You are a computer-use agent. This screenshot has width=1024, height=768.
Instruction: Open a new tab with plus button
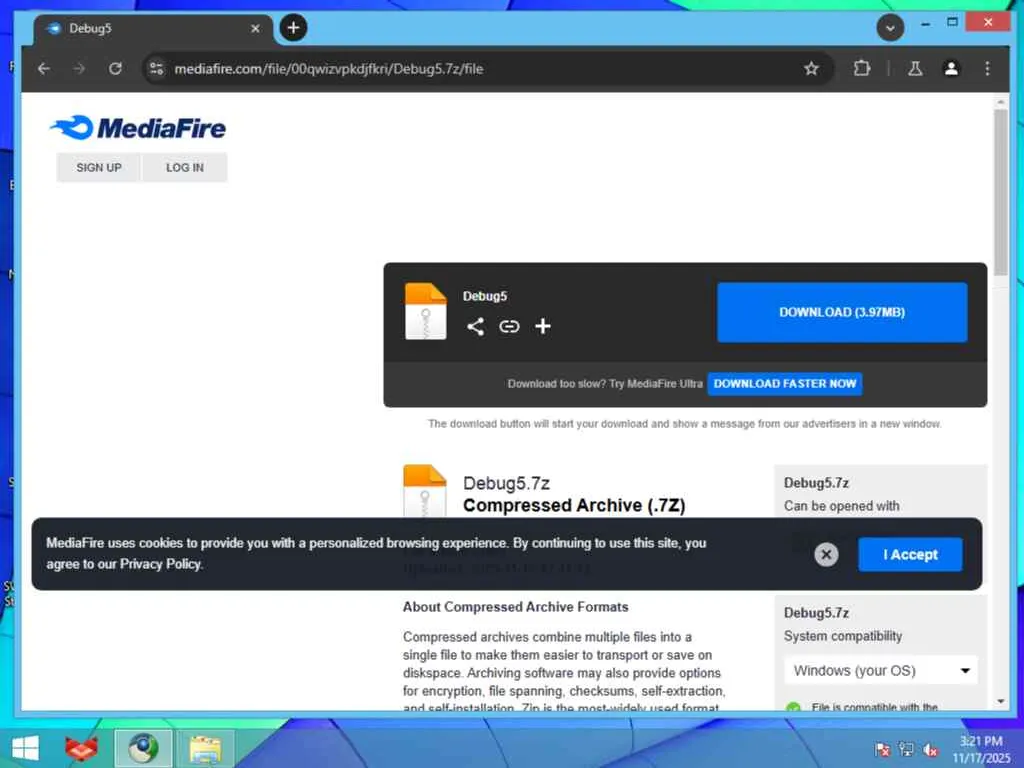coord(293,28)
